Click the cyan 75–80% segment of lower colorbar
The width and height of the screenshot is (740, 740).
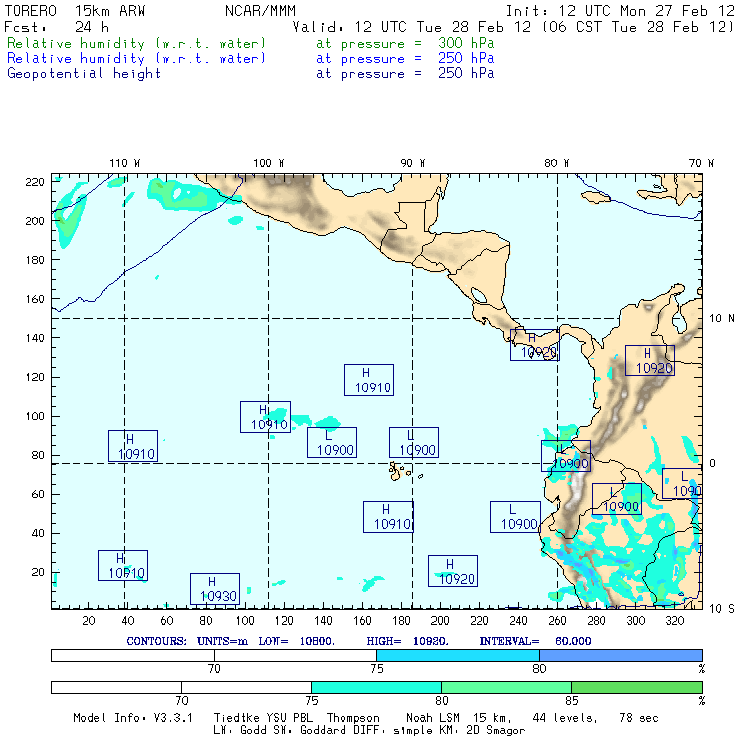click(x=376, y=687)
